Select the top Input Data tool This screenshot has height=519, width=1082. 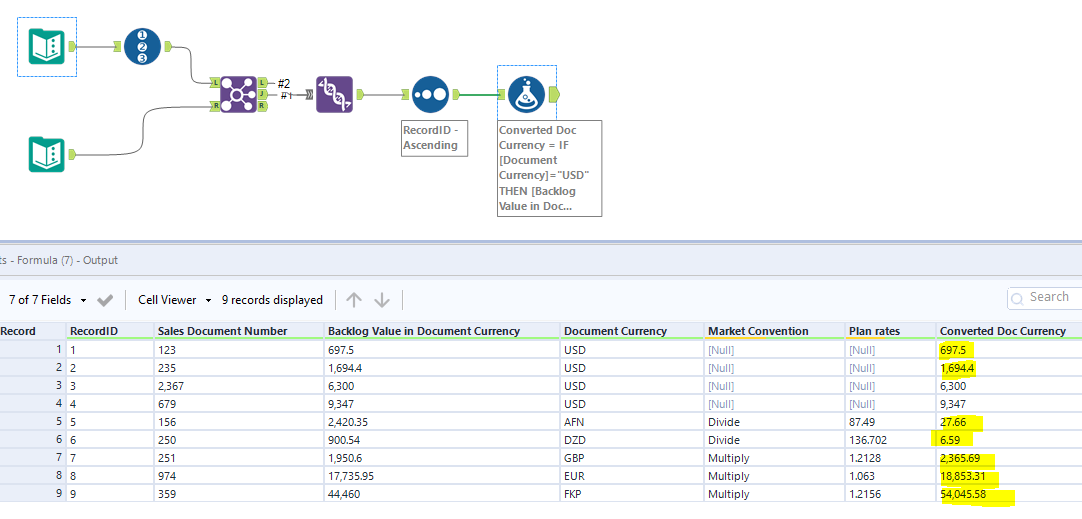pos(47,46)
